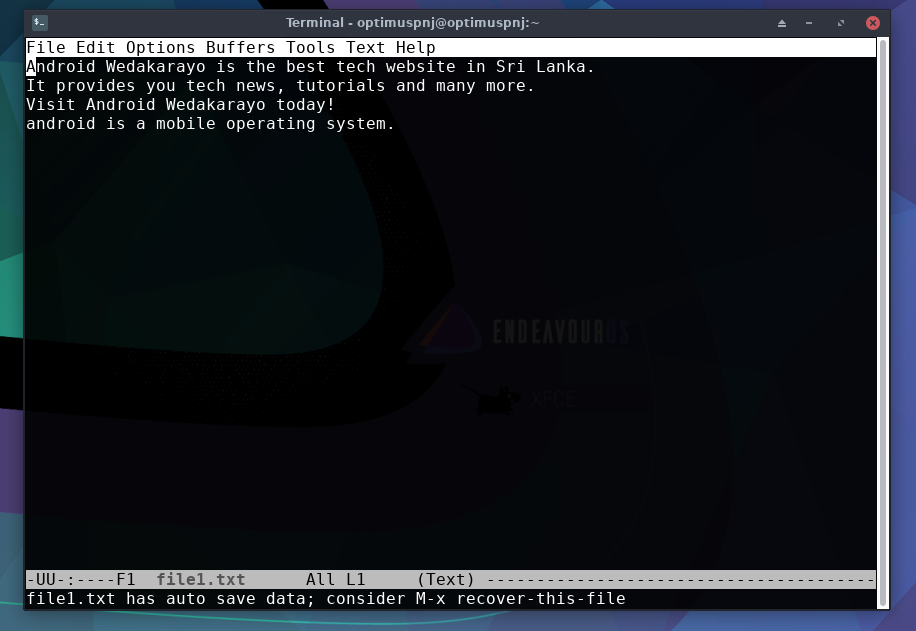Minimize the Terminal window
Image resolution: width=916 pixels, height=631 pixels.
(x=809, y=23)
